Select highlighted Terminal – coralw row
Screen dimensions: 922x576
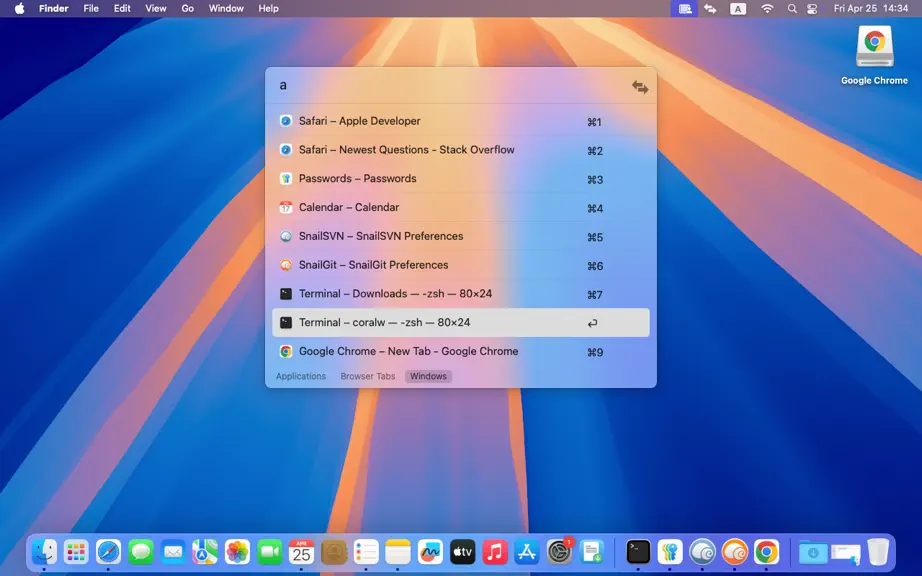[461, 323]
